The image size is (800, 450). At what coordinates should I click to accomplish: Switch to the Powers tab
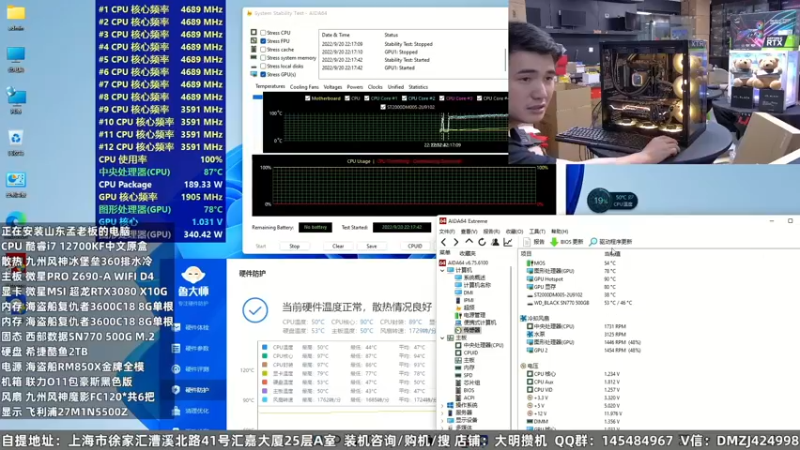[355, 87]
